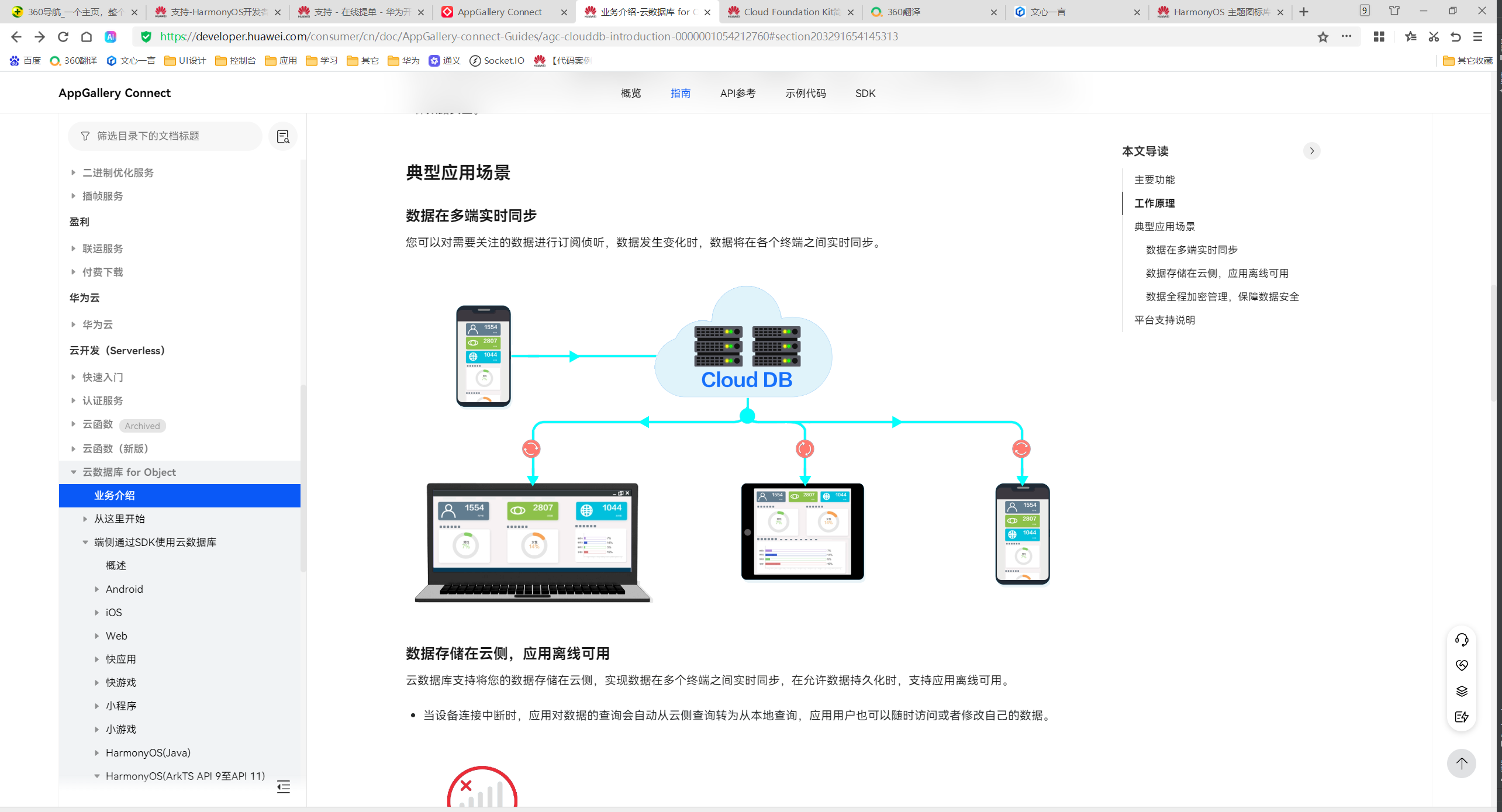This screenshot has width=1502, height=812.
Task: Click the shirt skin icon in title bar
Action: [1395, 11]
